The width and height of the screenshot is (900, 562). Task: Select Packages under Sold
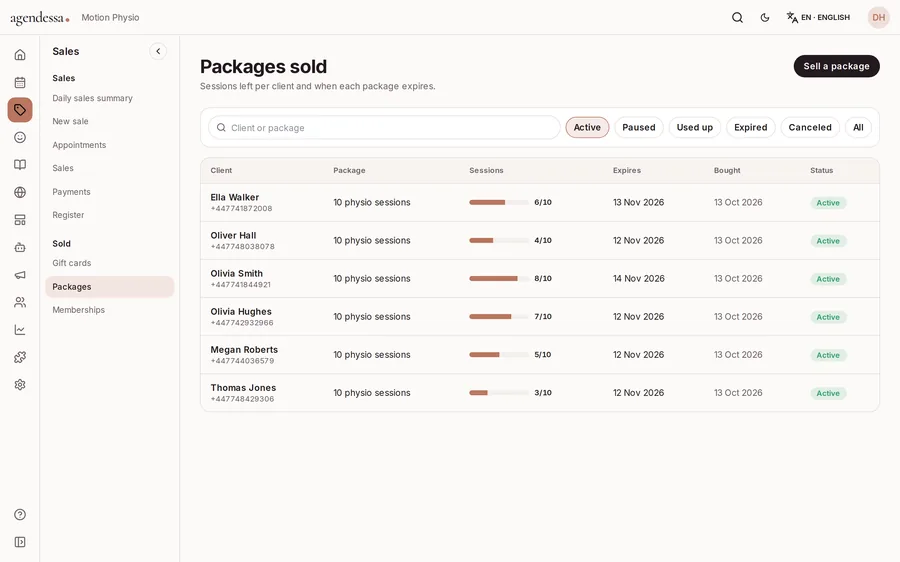(x=110, y=286)
